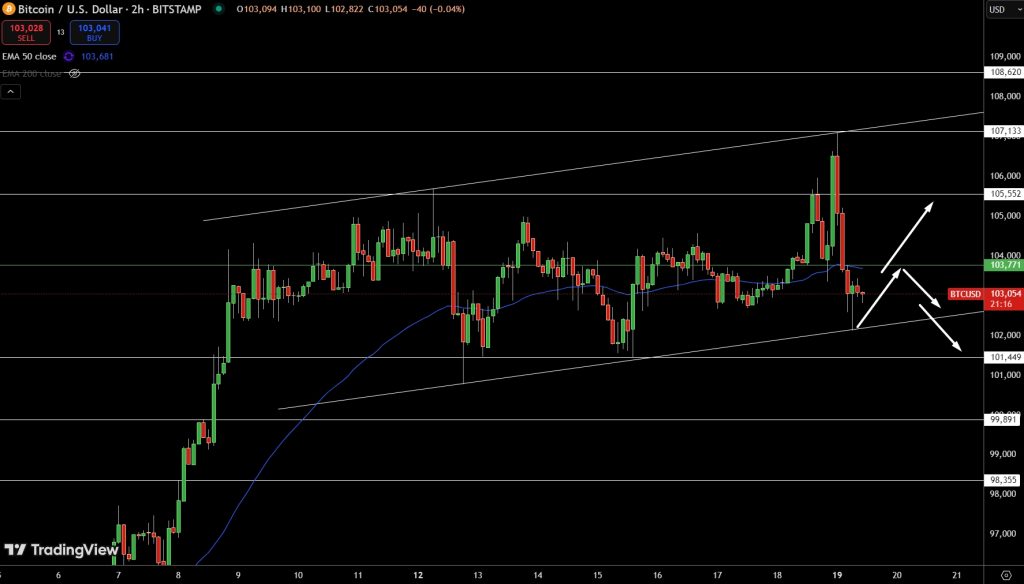Image resolution: width=1024 pixels, height=584 pixels.
Task: Click the orange Bitcoin symbol logo
Action: tap(8, 9)
